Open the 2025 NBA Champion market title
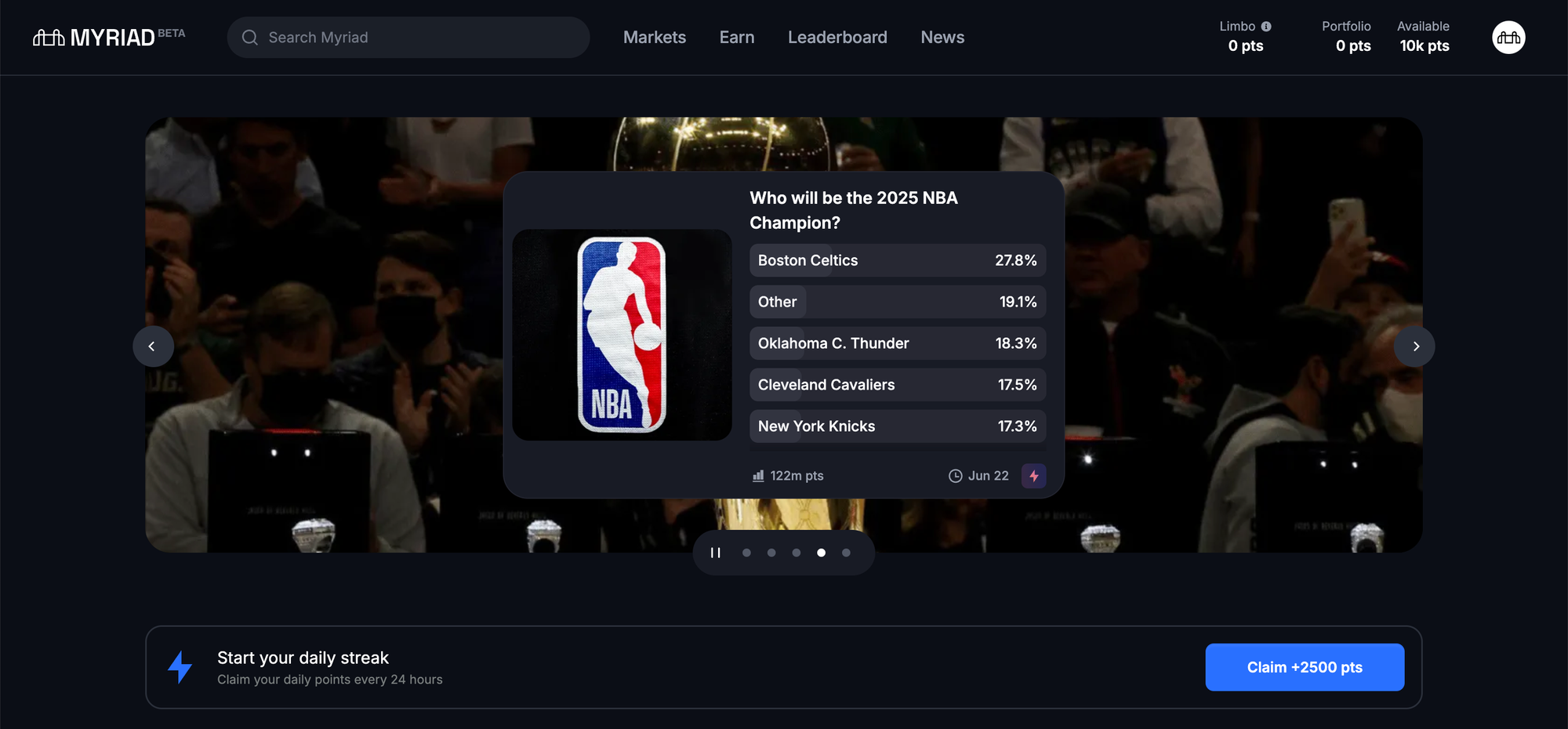 854,210
